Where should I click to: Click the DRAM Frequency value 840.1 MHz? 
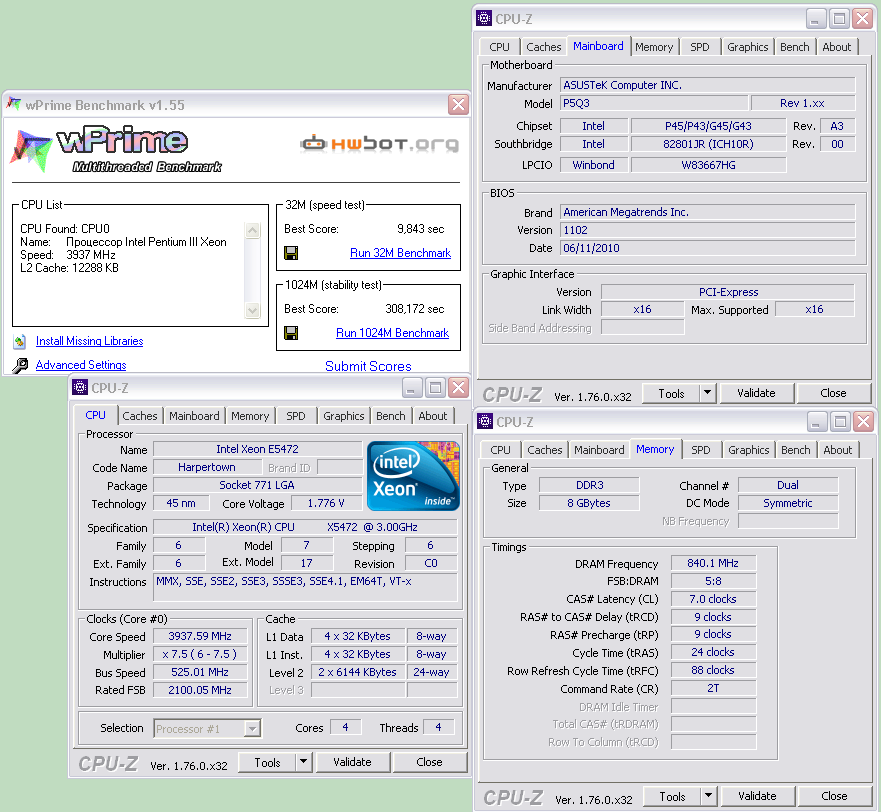tap(713, 563)
